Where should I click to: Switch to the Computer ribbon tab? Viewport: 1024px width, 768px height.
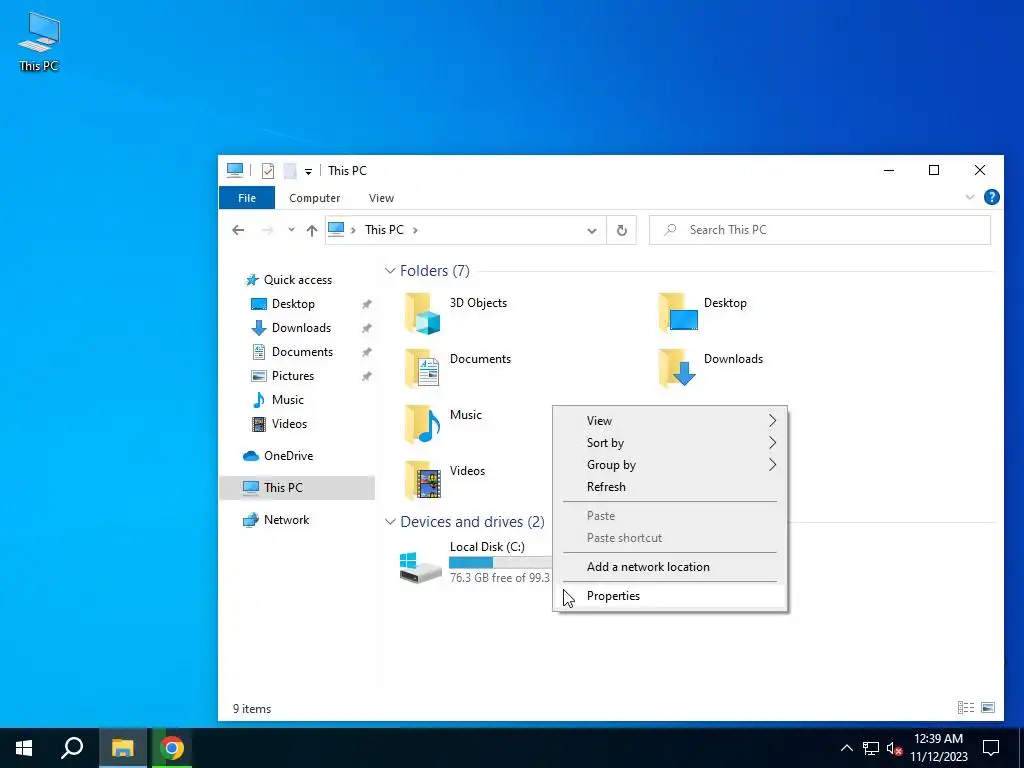click(x=315, y=198)
